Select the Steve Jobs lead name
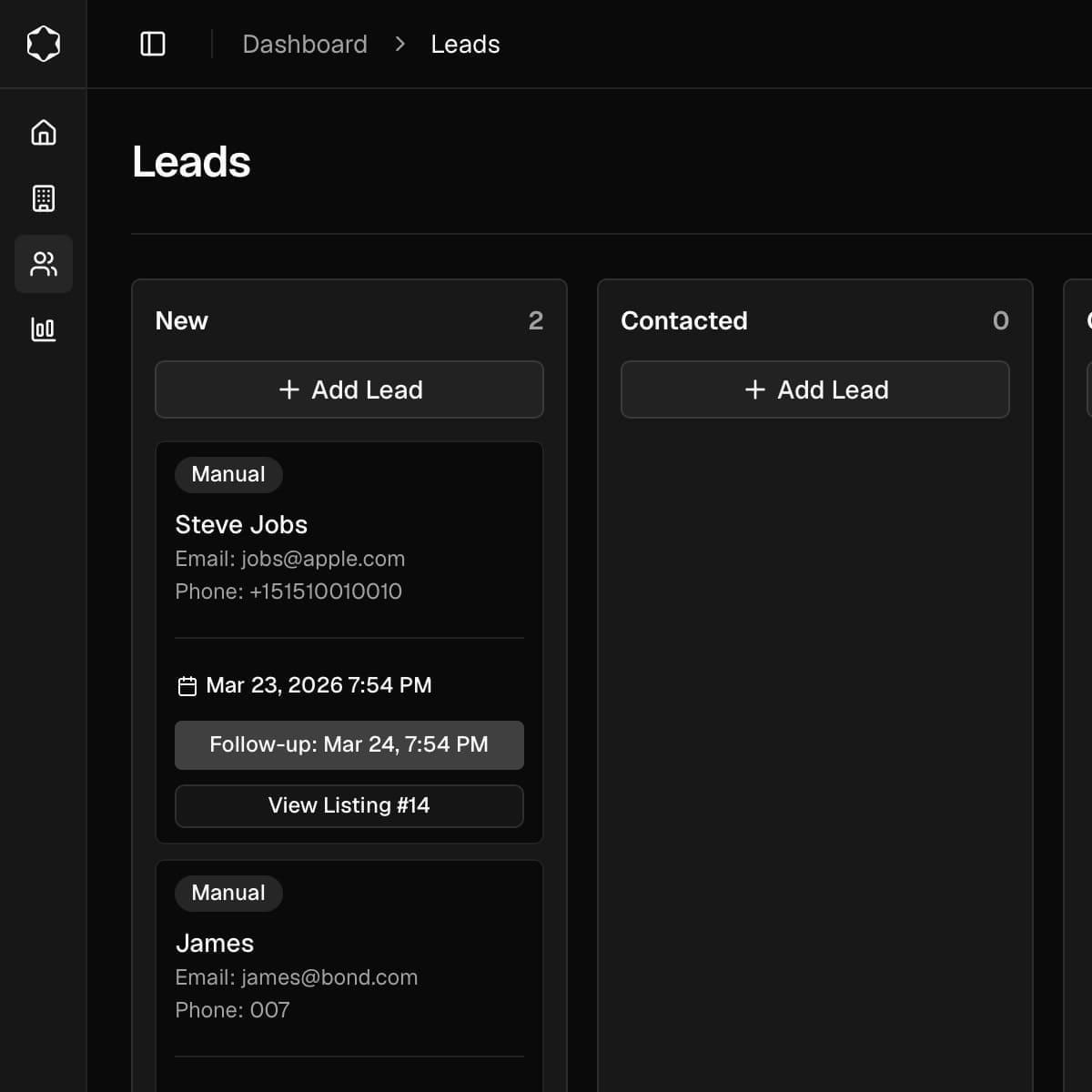The image size is (1092, 1092). coord(241,524)
